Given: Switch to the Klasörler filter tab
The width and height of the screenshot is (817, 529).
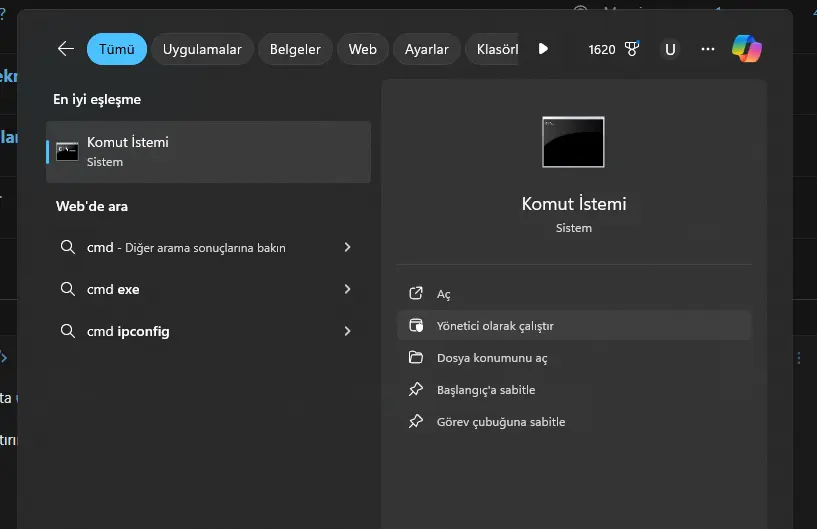Looking at the screenshot, I should [x=492, y=49].
